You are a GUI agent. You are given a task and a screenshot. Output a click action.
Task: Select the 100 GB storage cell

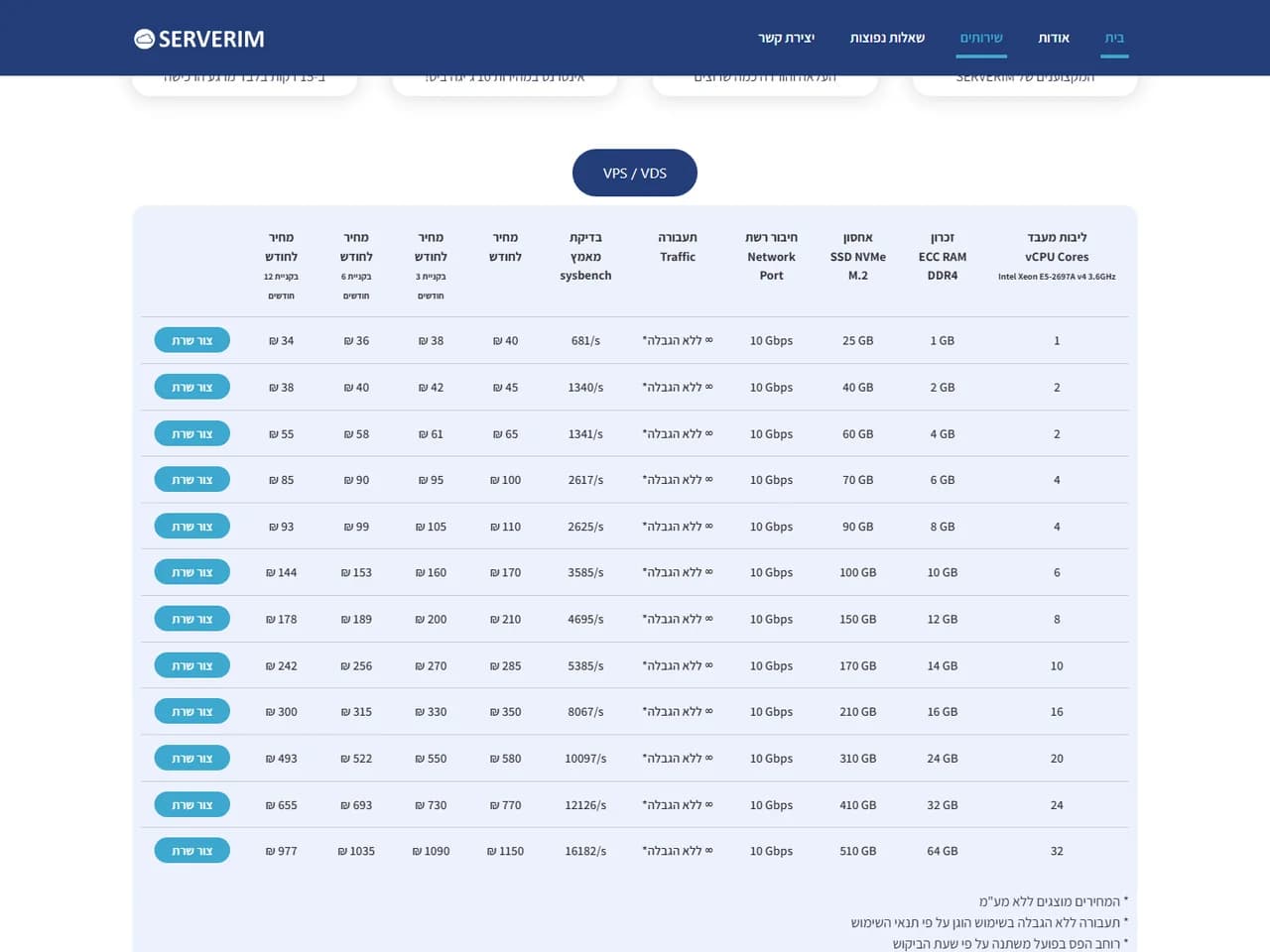(x=858, y=572)
